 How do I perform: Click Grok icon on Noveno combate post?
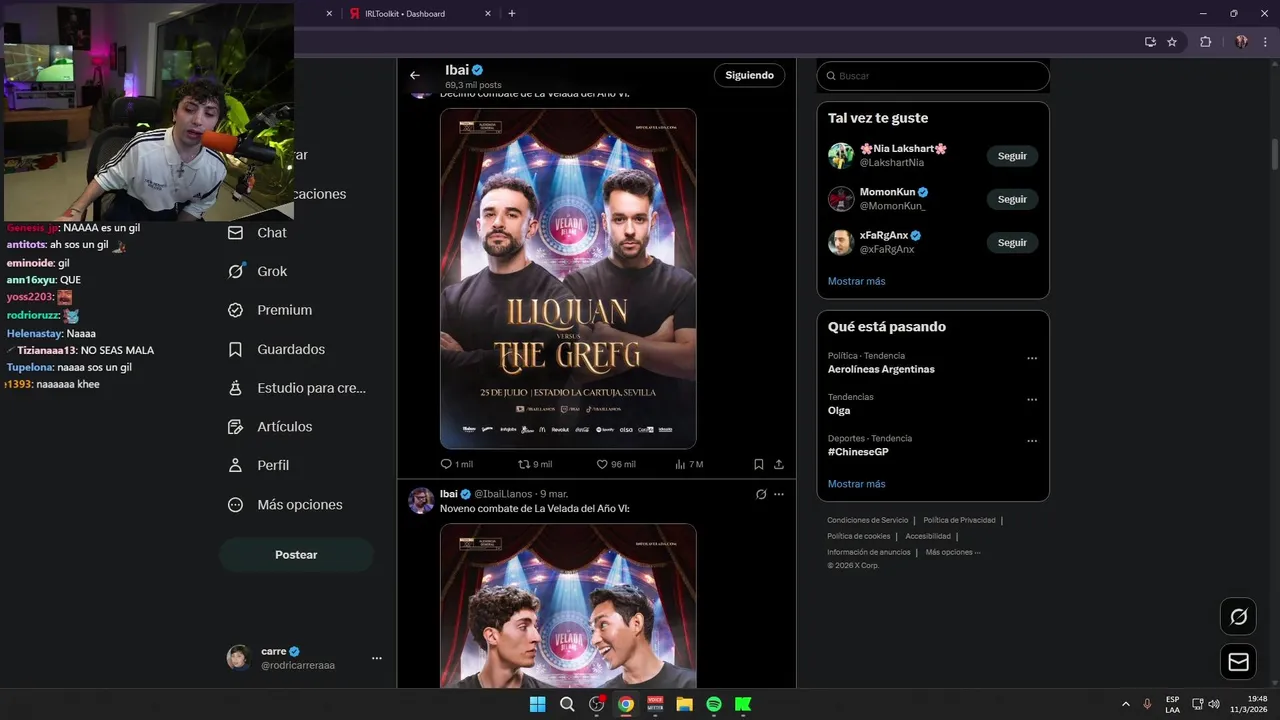coord(761,494)
